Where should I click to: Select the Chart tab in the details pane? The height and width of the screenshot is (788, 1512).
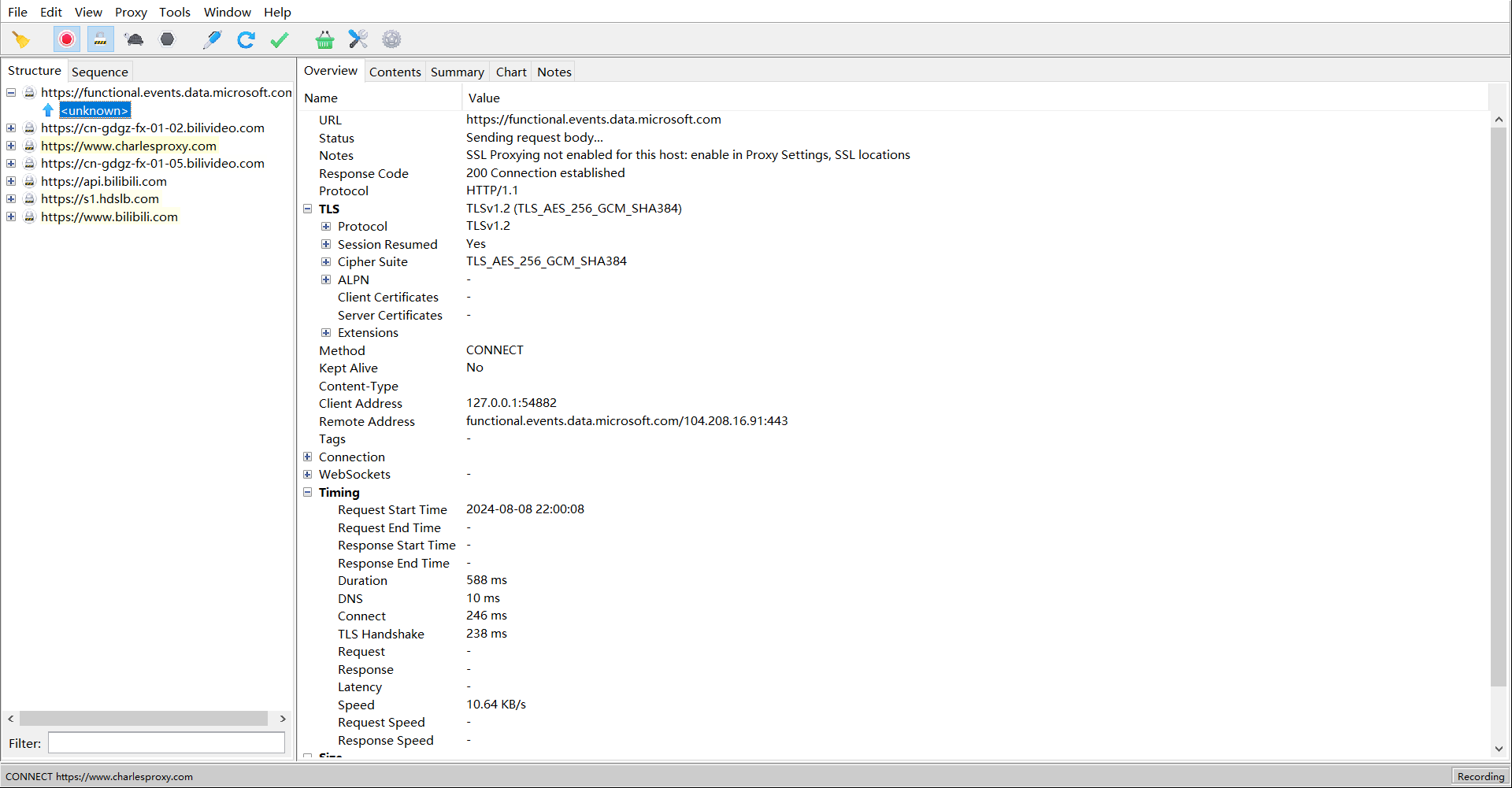click(510, 71)
